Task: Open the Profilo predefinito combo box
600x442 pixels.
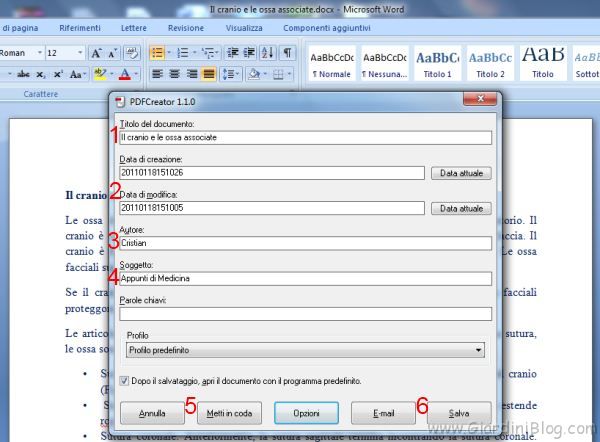Action: [305, 350]
